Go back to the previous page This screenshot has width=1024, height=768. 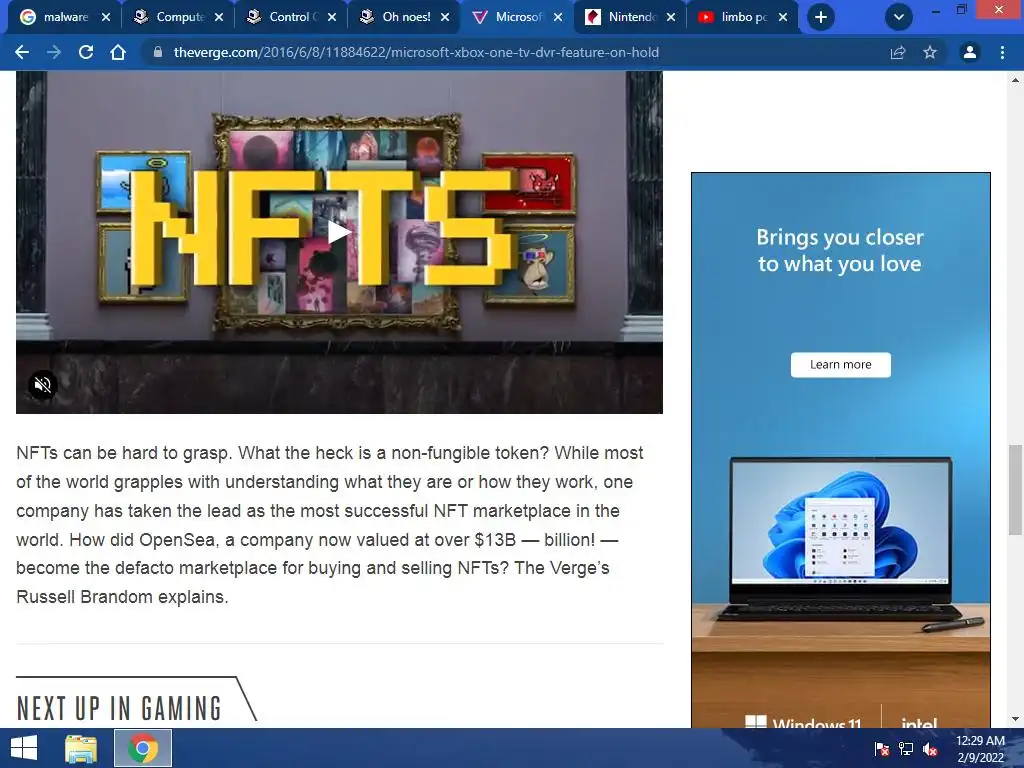pos(22,52)
